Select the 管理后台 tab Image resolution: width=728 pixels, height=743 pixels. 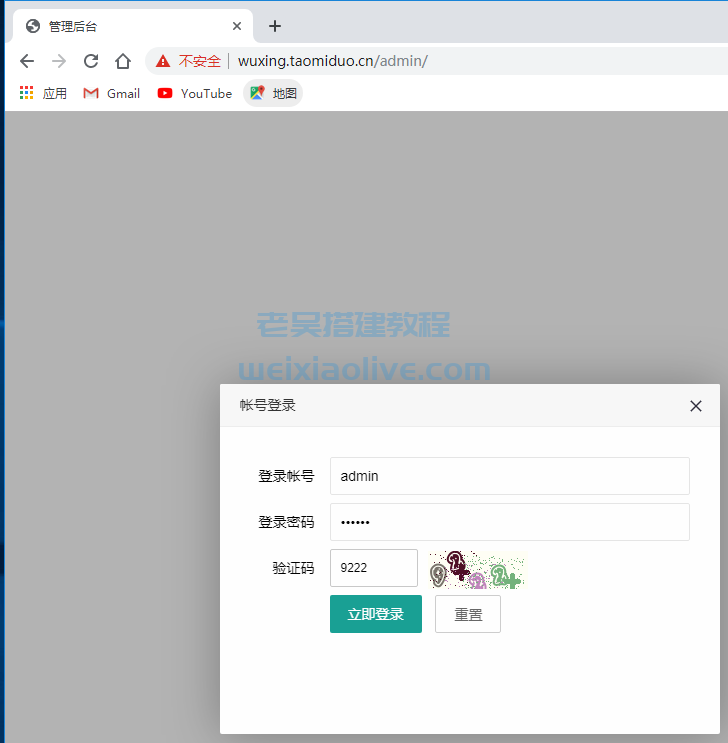133,26
